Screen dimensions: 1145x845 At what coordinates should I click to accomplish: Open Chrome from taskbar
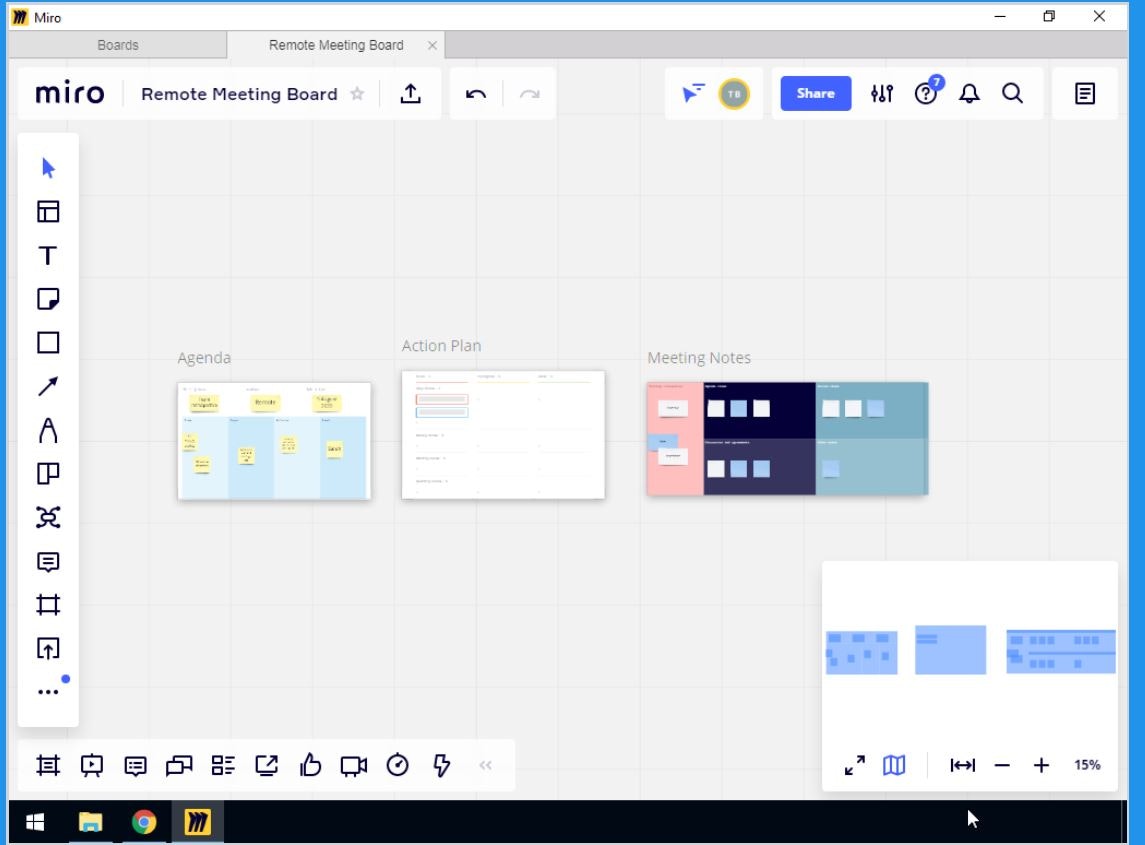(x=144, y=822)
